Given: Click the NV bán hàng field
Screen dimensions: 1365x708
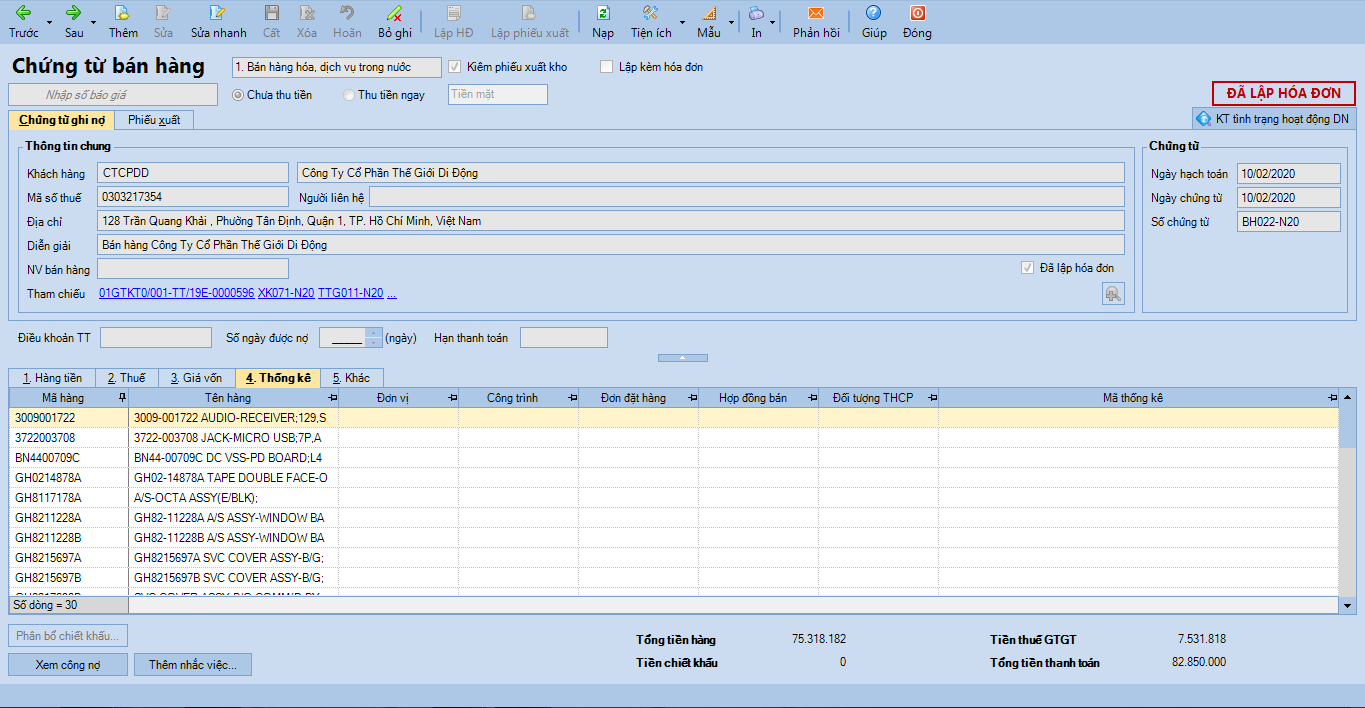Looking at the screenshot, I should click(x=193, y=269).
